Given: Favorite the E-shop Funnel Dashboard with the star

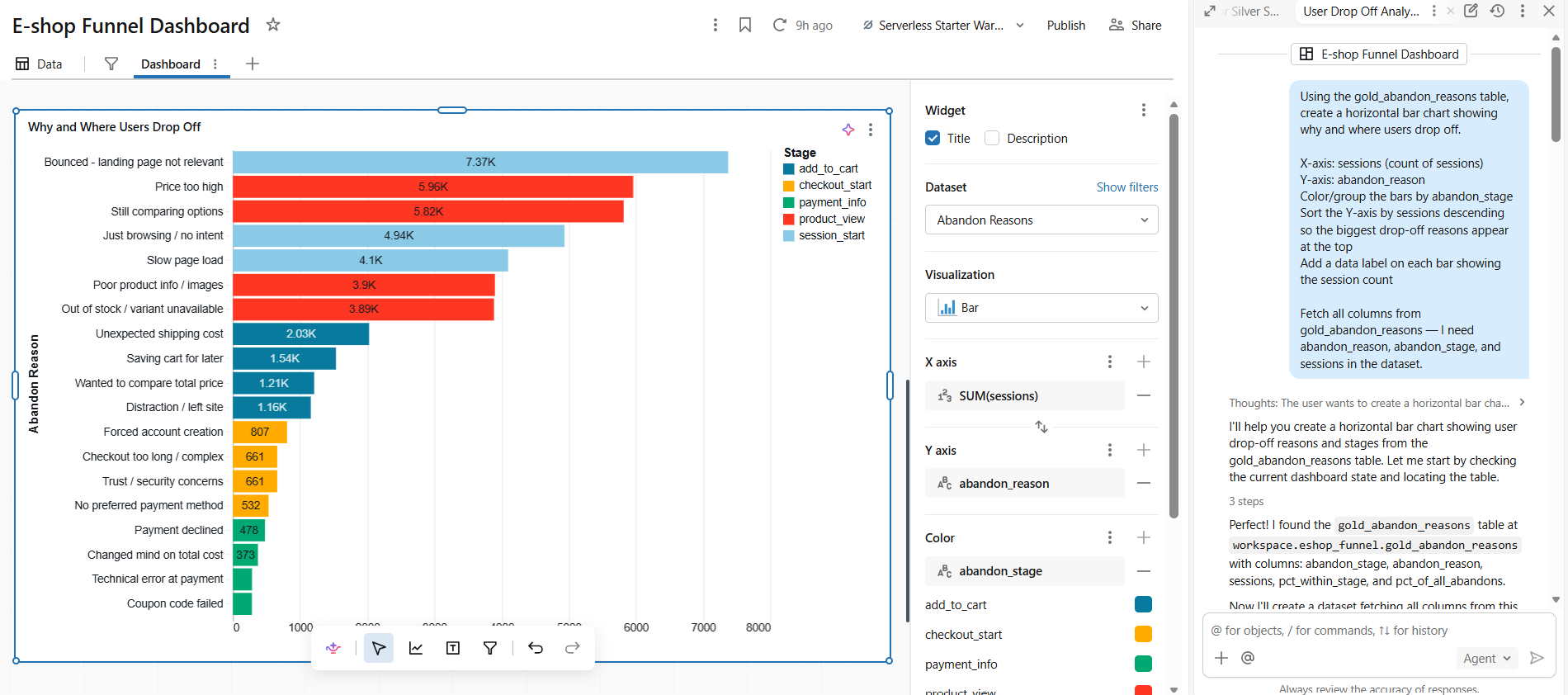Looking at the screenshot, I should [x=273, y=25].
